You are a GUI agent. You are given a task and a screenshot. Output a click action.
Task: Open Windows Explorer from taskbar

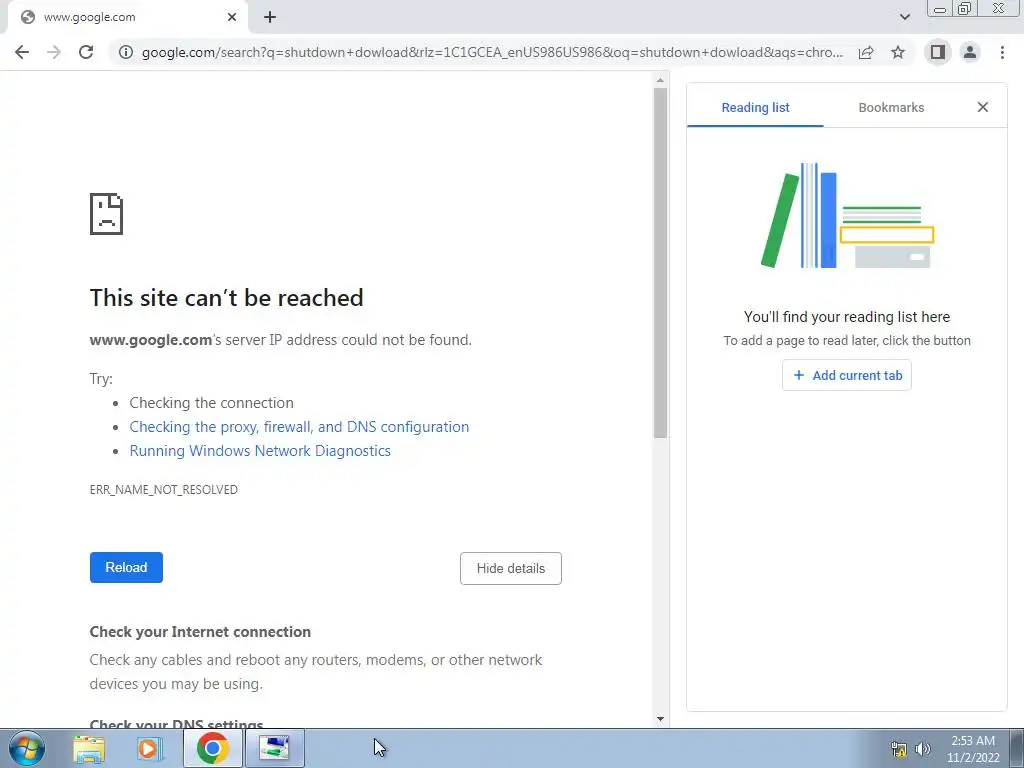point(89,748)
